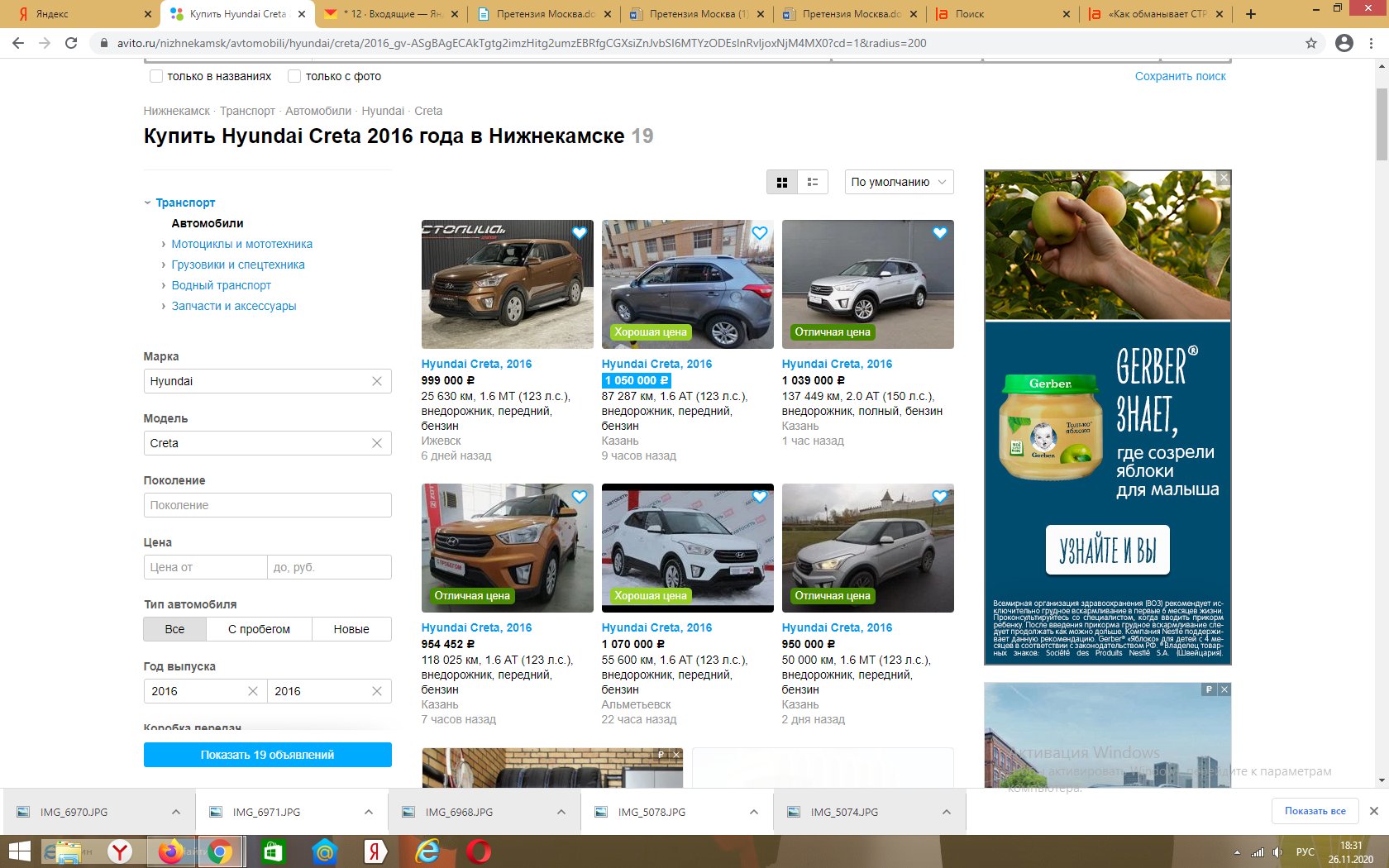Open 'Запчасти и аксессуары' category

click(x=233, y=306)
